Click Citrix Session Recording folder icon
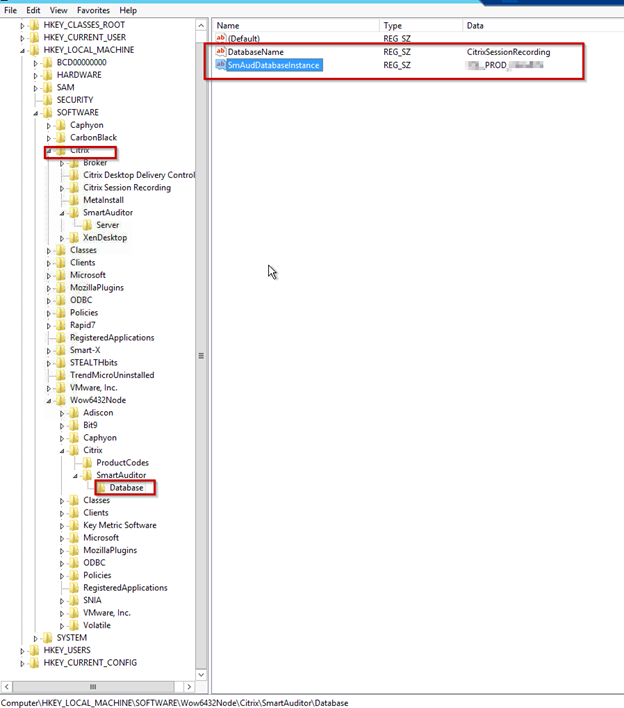 click(x=74, y=187)
